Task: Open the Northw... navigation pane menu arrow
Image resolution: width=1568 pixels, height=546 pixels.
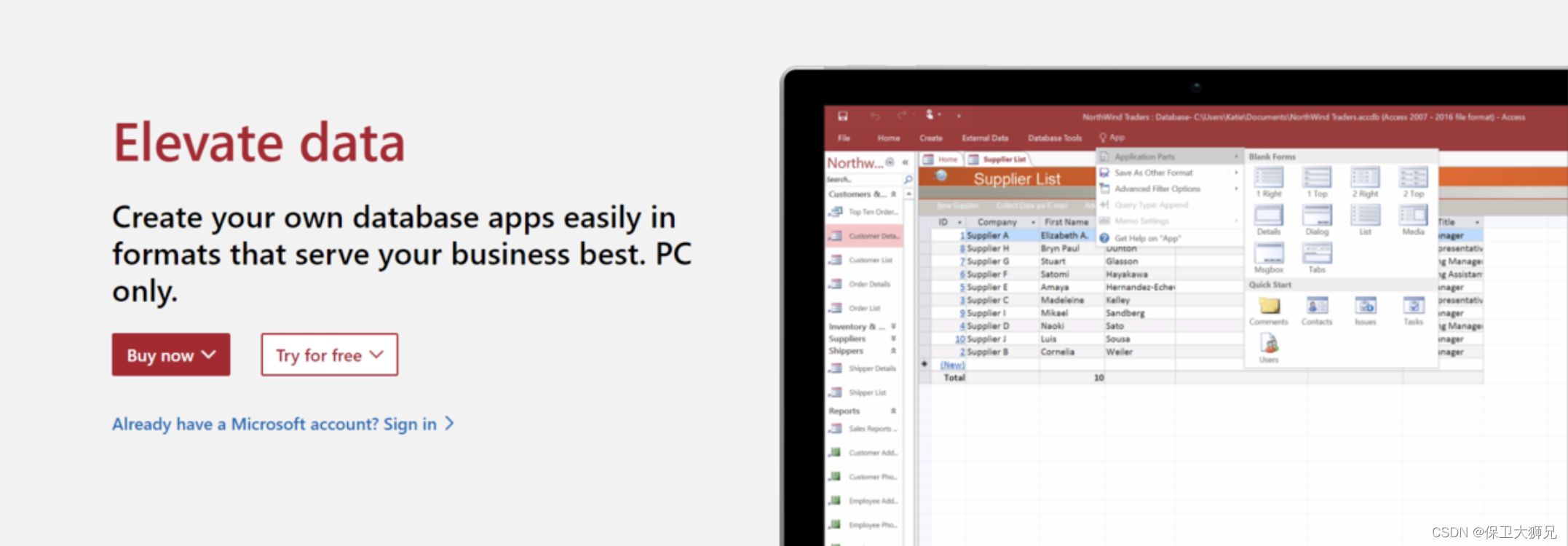Action: 890,162
